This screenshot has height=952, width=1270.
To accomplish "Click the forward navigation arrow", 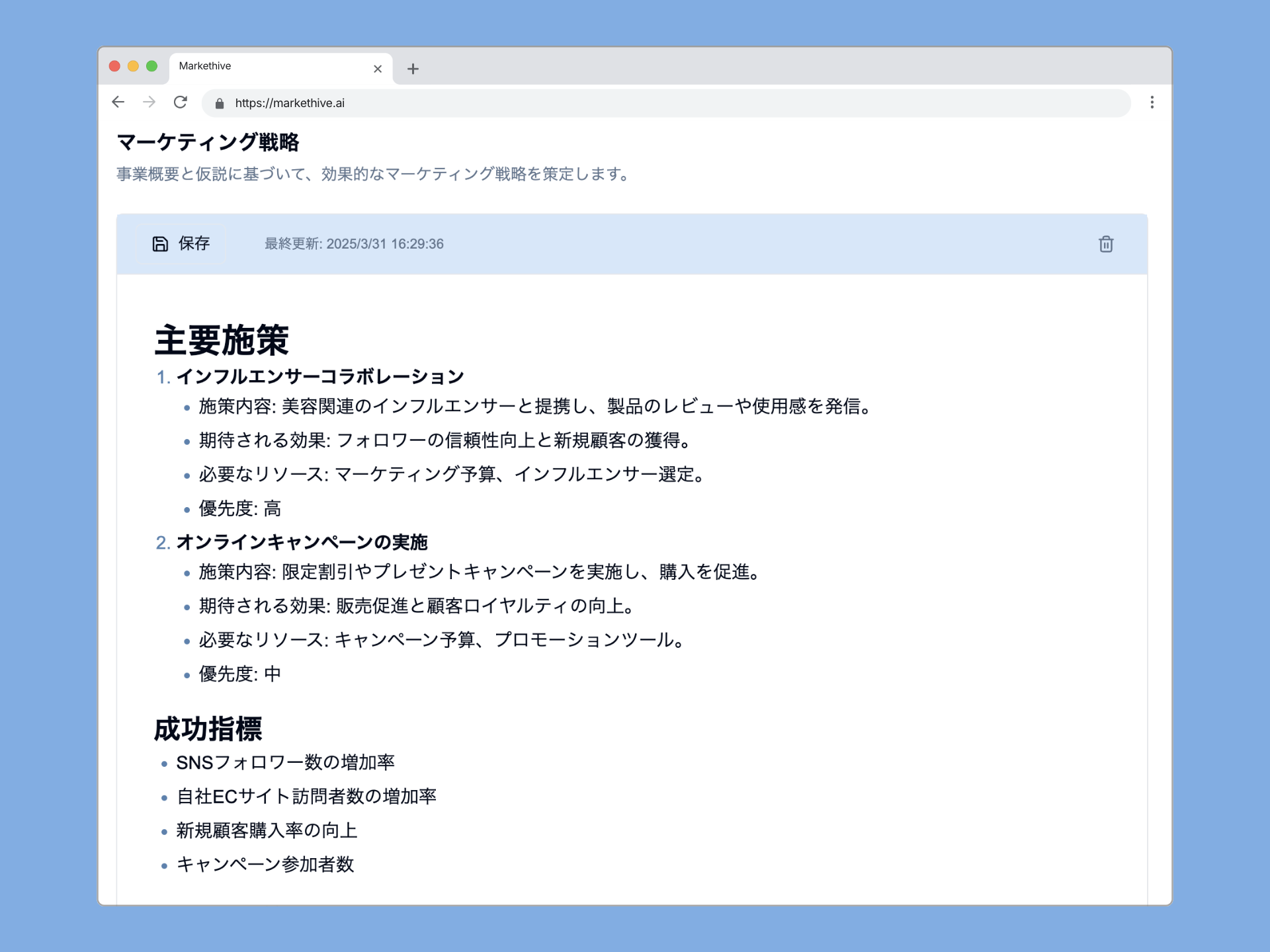I will point(149,102).
